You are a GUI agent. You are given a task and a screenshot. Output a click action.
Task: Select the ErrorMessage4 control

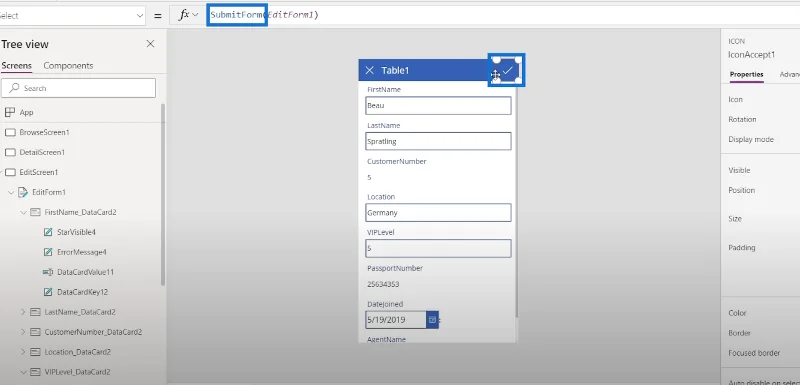[x=82, y=252]
